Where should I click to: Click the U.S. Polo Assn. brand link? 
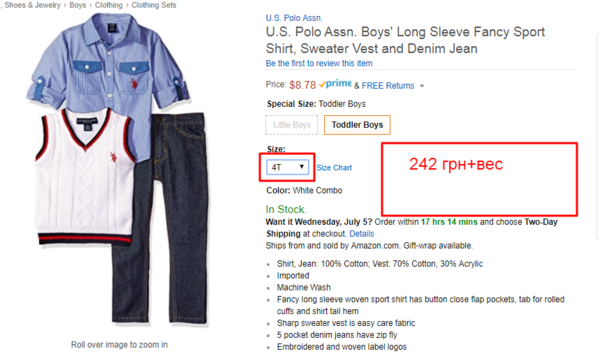(294, 18)
